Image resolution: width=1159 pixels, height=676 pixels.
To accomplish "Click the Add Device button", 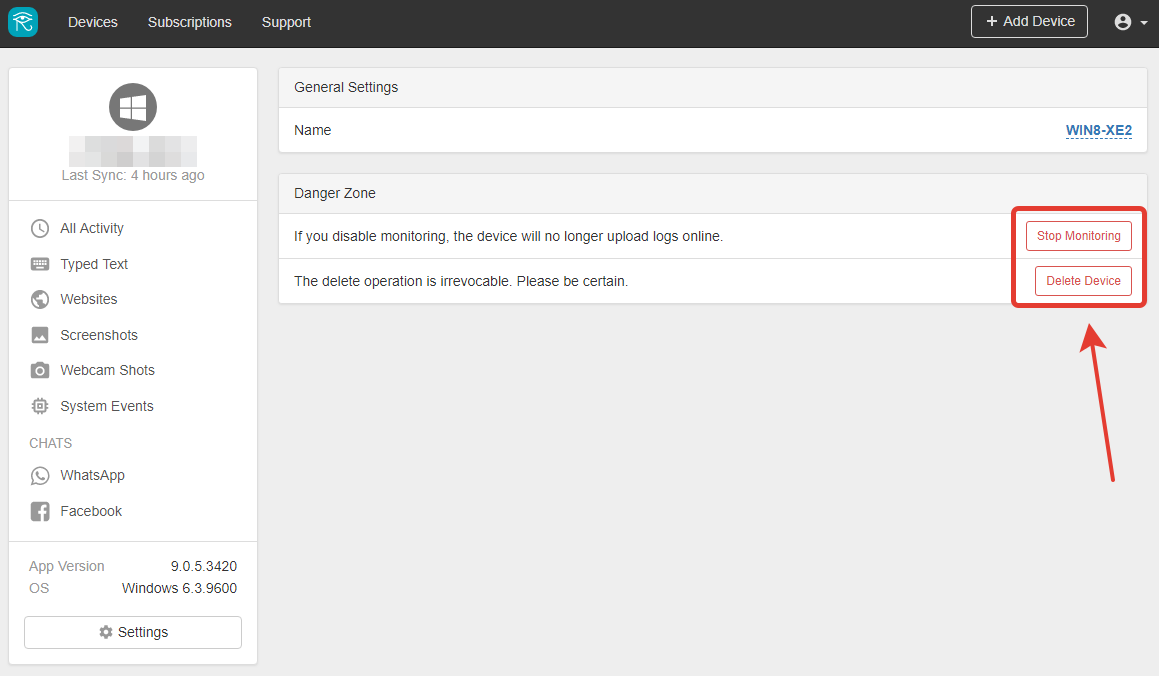I will coord(1029,21).
